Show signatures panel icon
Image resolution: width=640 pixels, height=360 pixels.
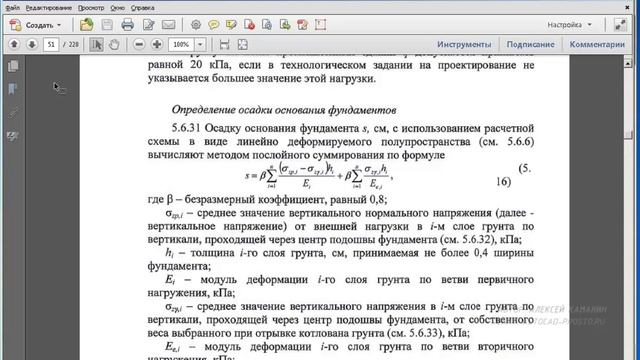click(x=13, y=136)
